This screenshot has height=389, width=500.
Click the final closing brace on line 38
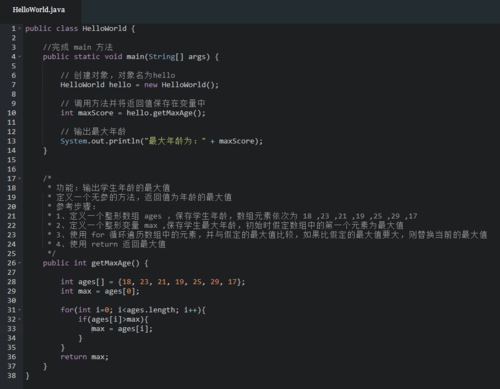pyautogui.click(x=27, y=376)
